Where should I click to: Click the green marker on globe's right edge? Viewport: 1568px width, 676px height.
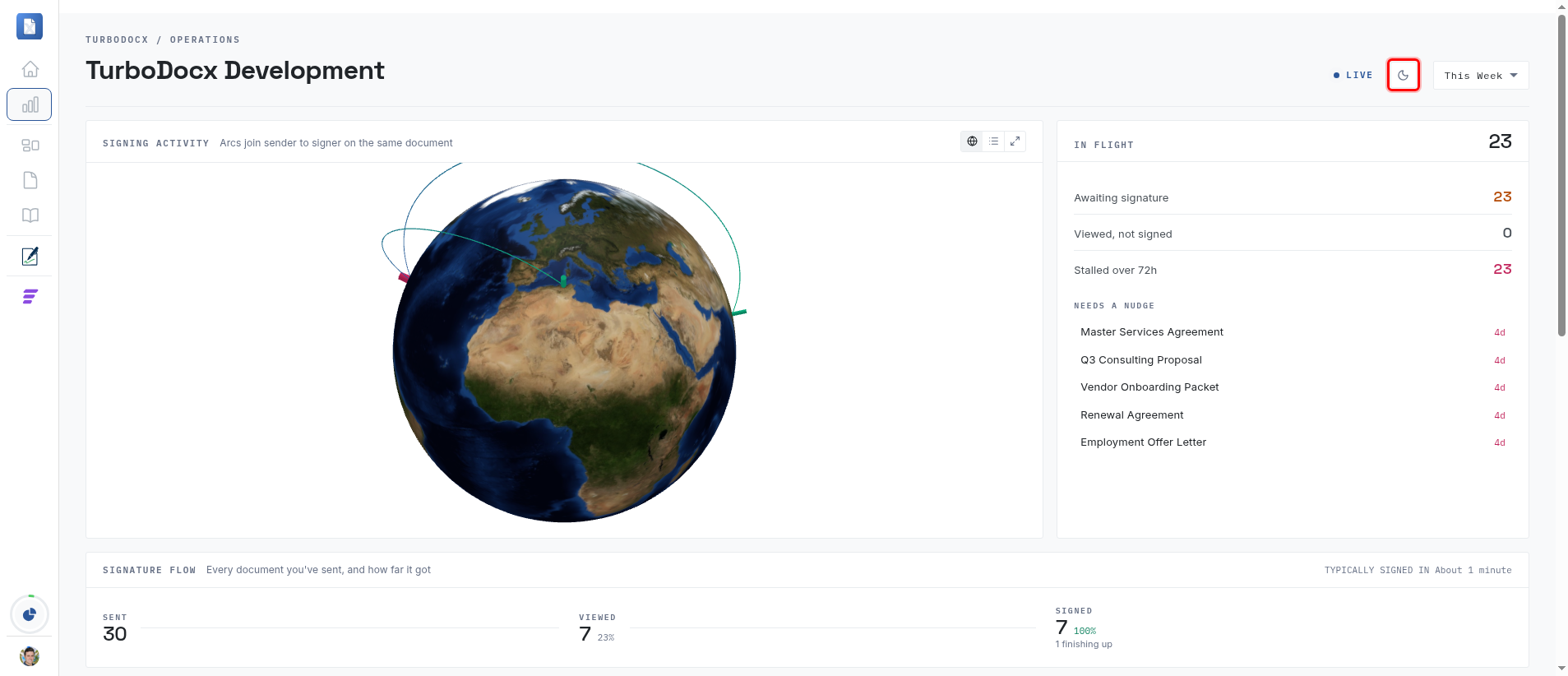click(x=739, y=313)
